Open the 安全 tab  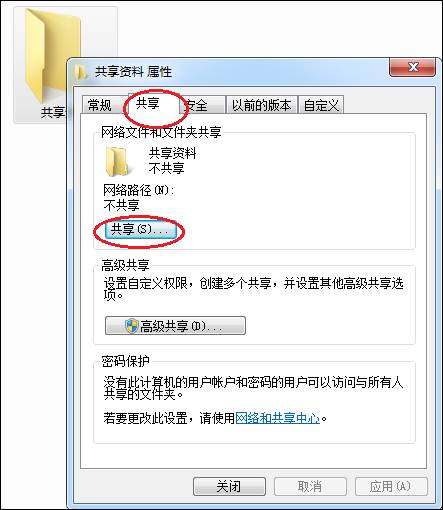click(203, 105)
